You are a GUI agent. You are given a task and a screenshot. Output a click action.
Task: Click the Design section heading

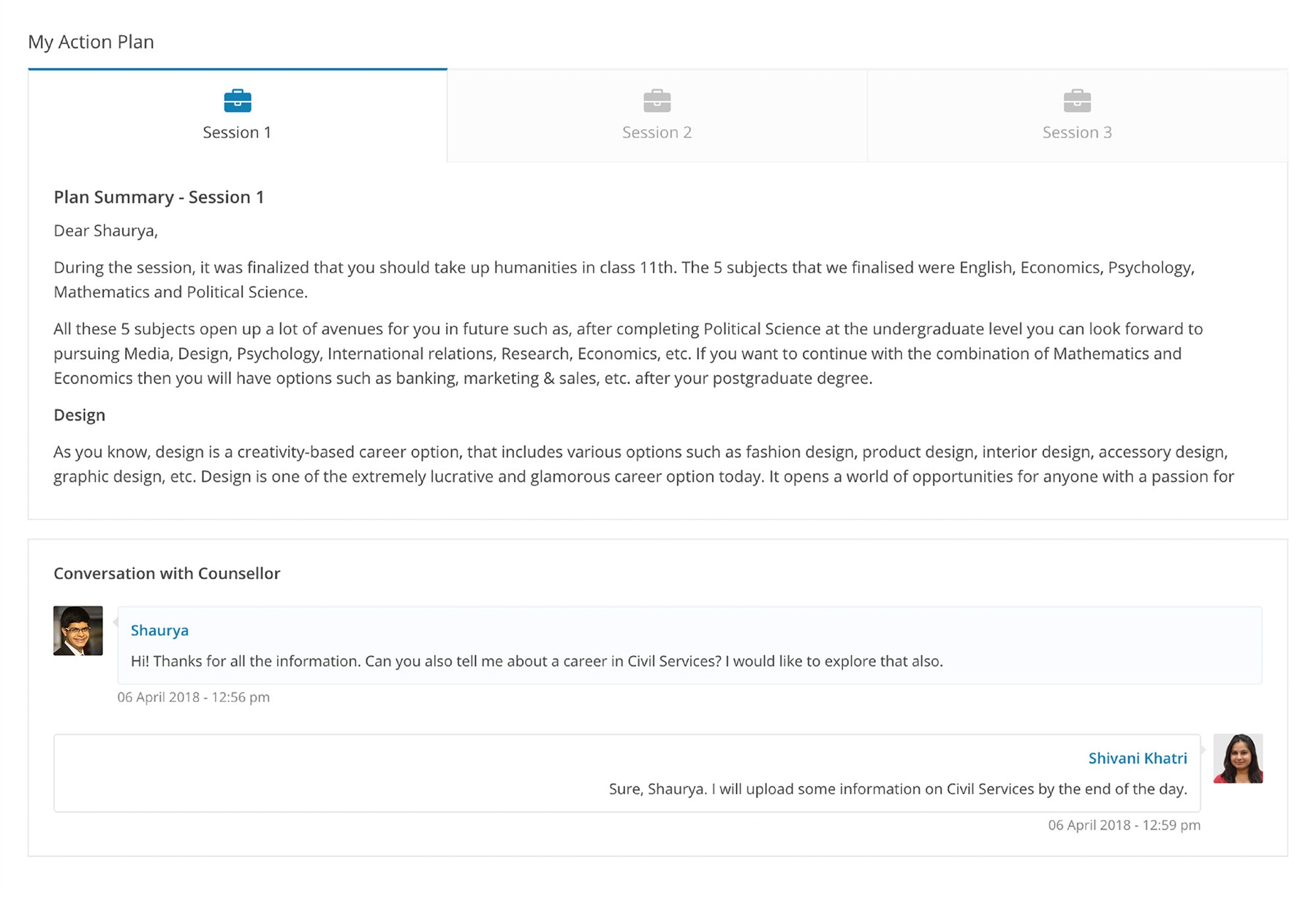click(79, 415)
